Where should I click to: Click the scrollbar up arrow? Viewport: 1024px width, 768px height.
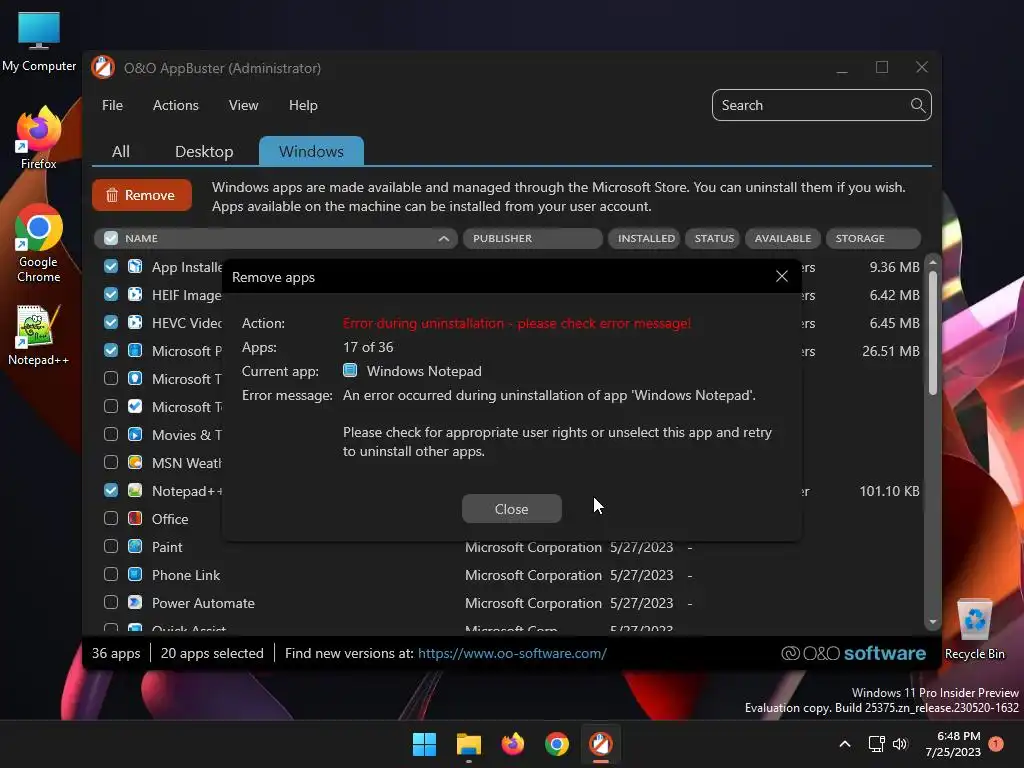tap(933, 261)
